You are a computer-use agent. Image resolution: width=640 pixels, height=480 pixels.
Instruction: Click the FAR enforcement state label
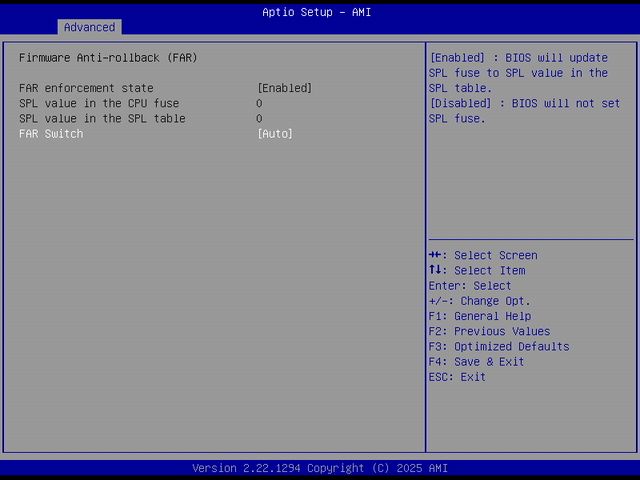pos(86,88)
